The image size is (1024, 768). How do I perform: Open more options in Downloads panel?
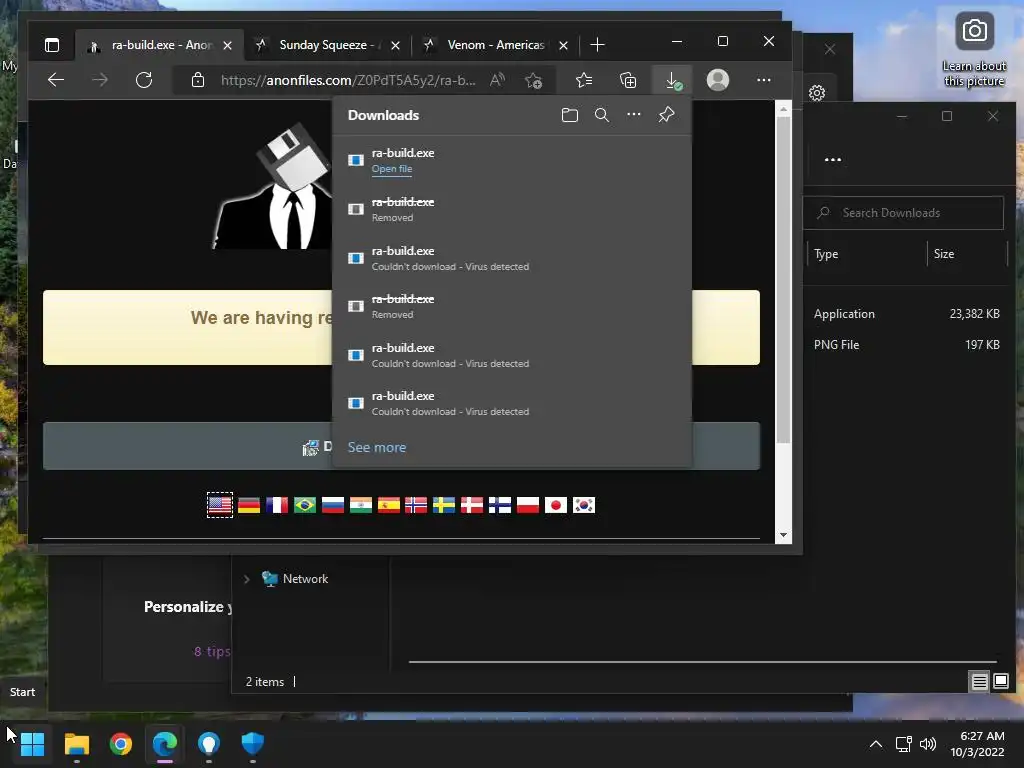pyautogui.click(x=633, y=115)
